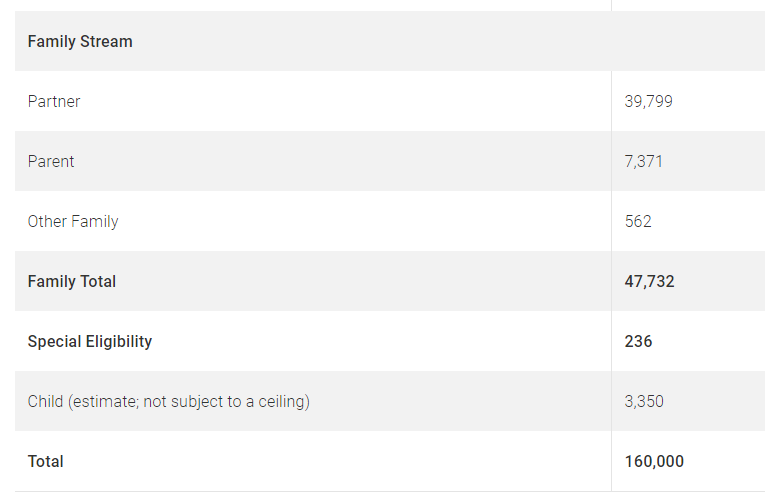780x497 pixels.
Task: Click the Other Family value 562
Action: click(x=638, y=222)
